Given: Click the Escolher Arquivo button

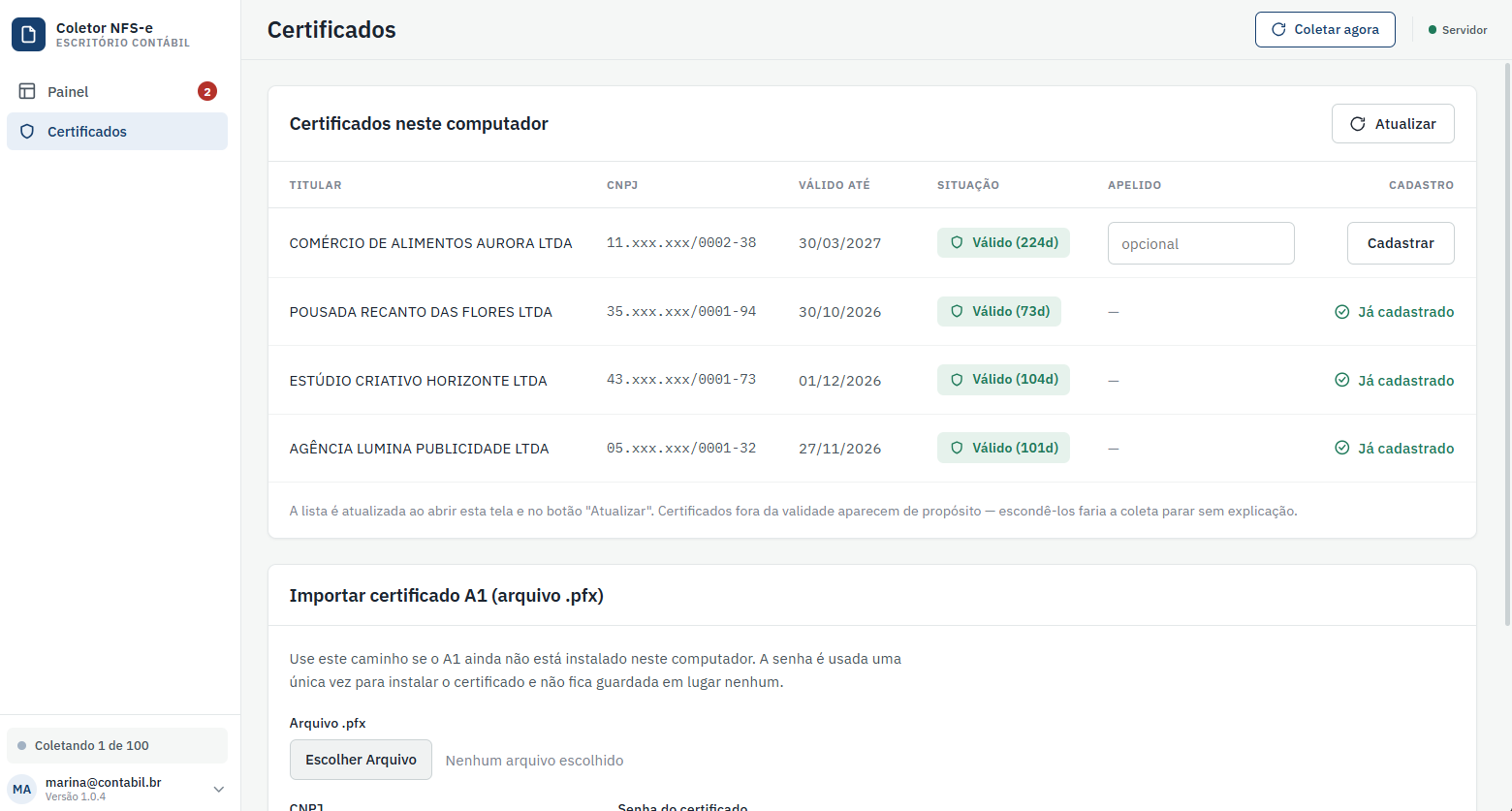Looking at the screenshot, I should click(x=361, y=760).
